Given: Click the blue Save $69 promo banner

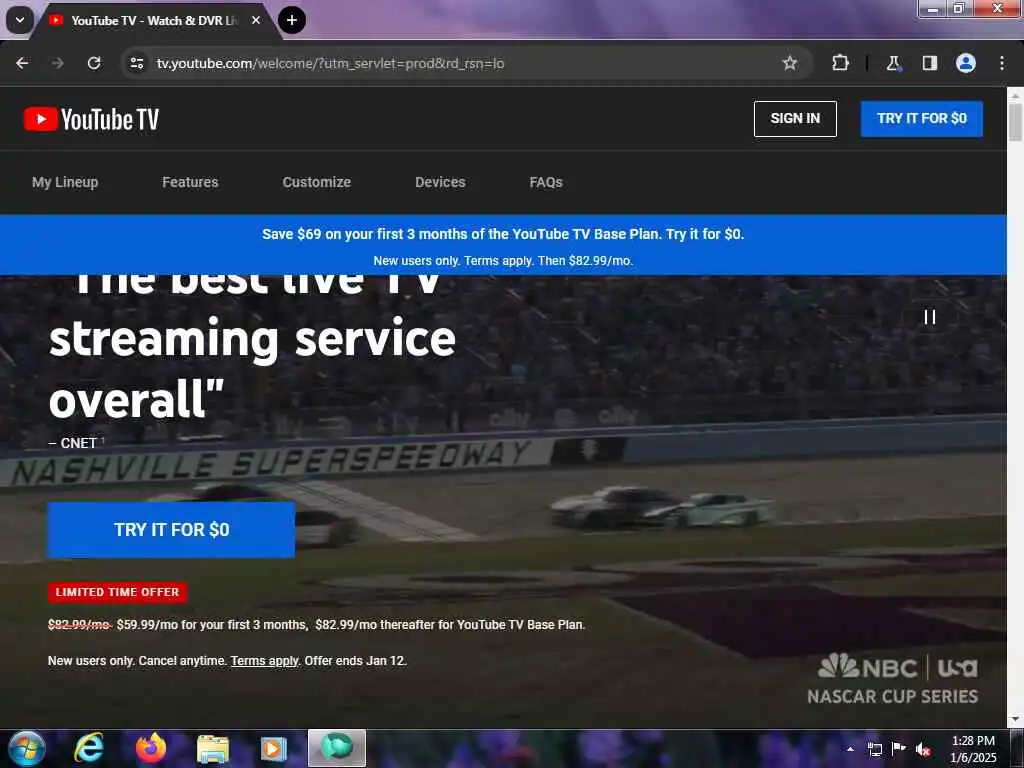Looking at the screenshot, I should tap(503, 245).
